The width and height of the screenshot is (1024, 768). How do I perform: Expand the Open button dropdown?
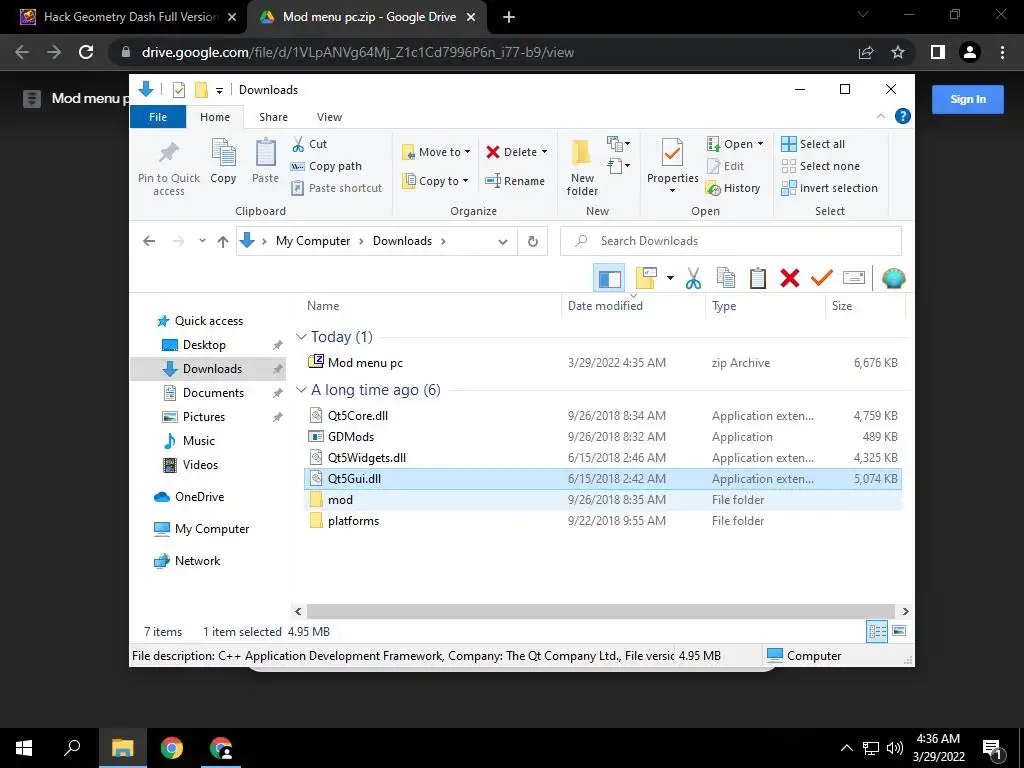point(760,144)
